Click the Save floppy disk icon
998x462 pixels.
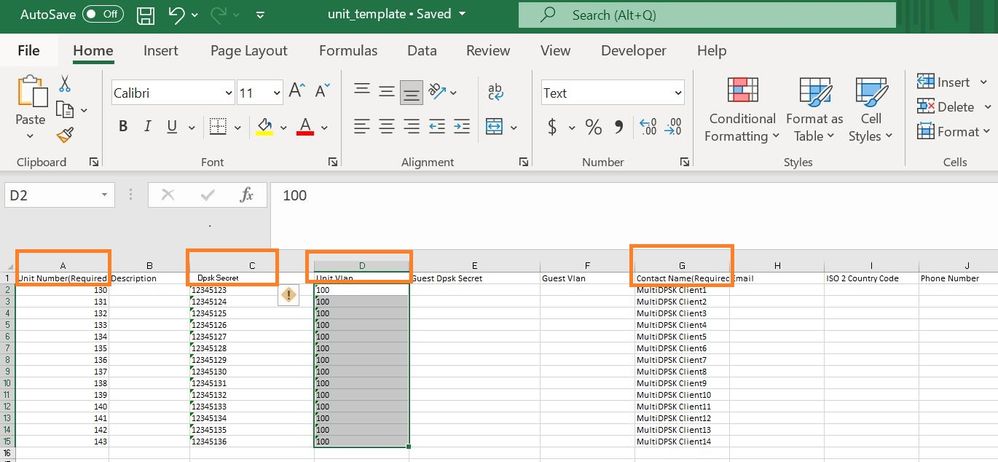click(145, 15)
